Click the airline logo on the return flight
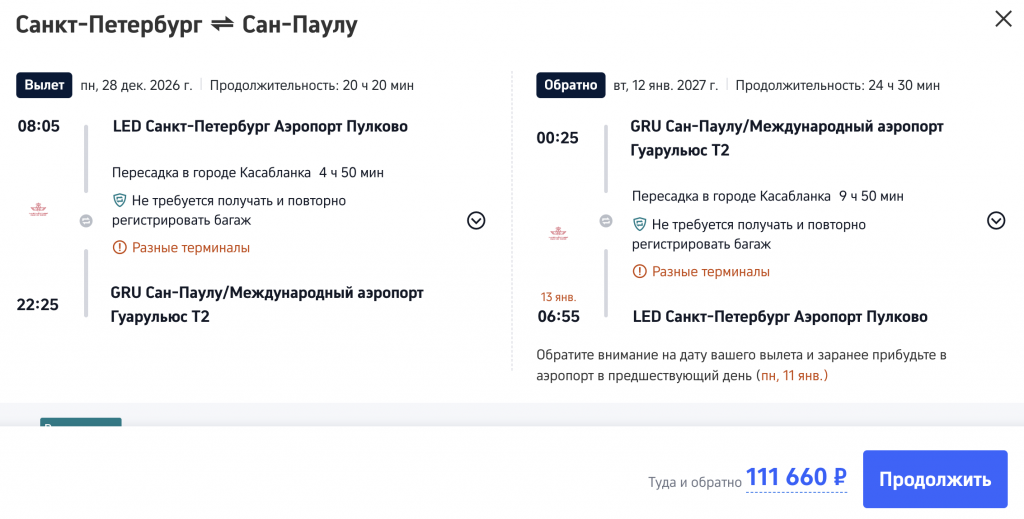Viewport: 1024px width, 519px height. [558, 234]
